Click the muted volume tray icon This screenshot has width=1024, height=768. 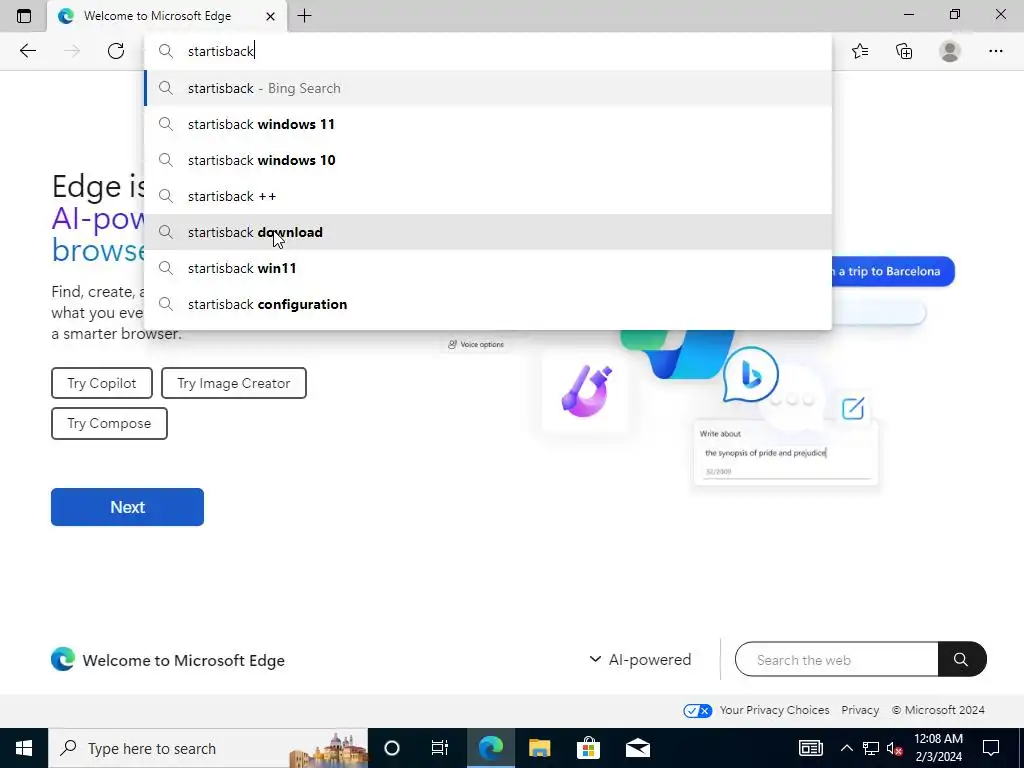tap(895, 748)
